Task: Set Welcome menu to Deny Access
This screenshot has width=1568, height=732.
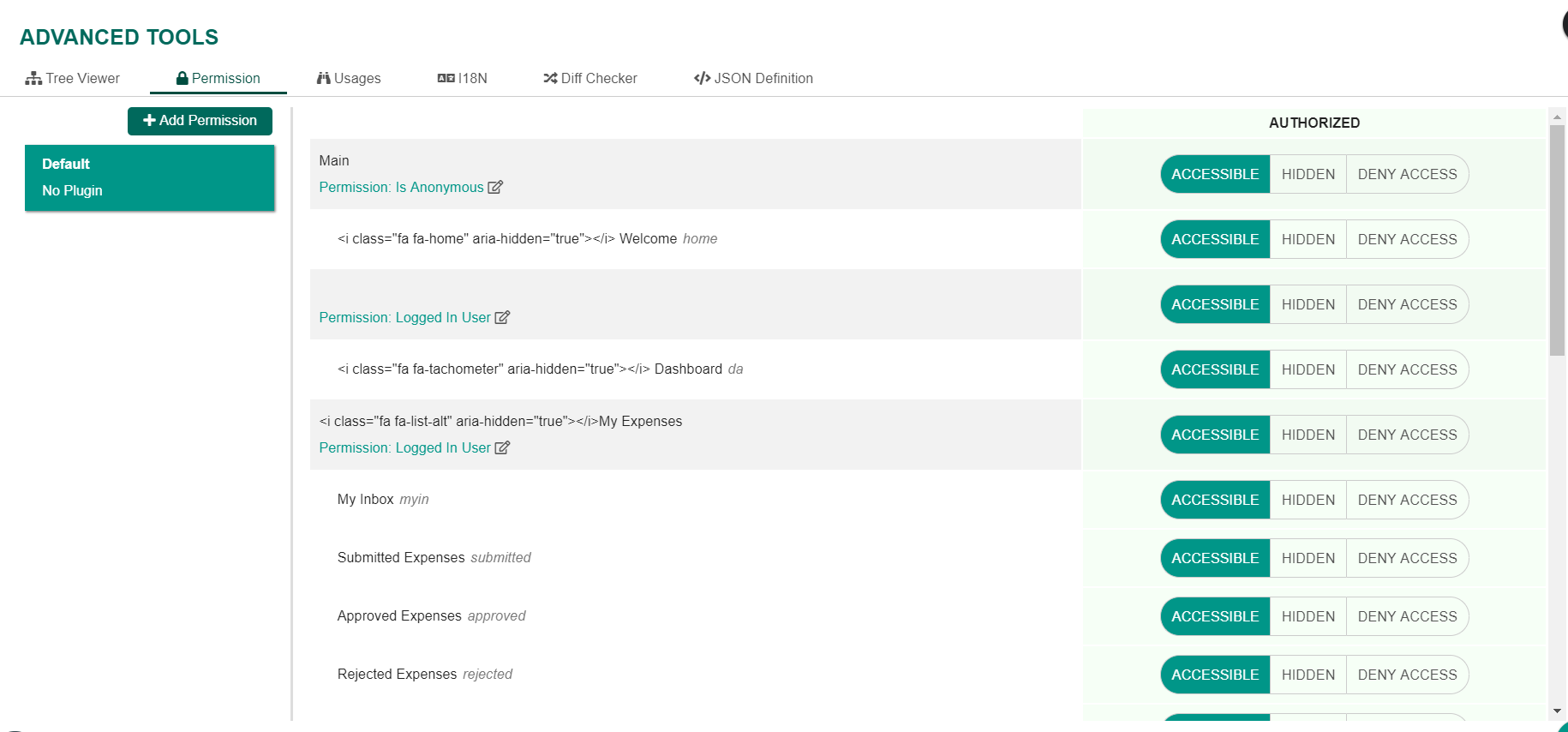Action: point(1407,239)
